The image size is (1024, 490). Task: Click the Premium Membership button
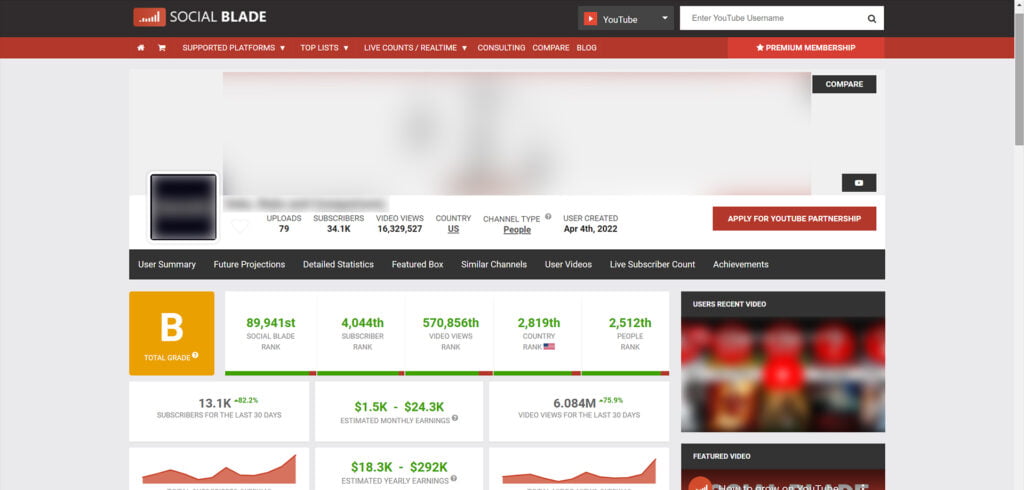[x=805, y=47]
